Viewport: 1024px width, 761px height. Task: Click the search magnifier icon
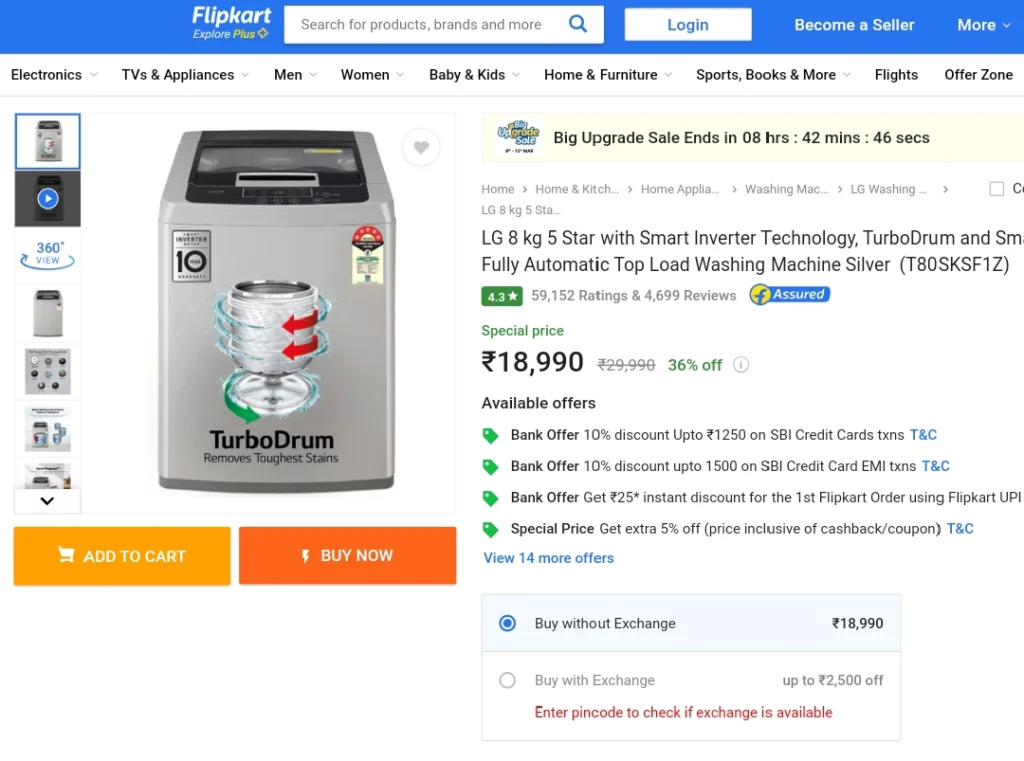577,24
